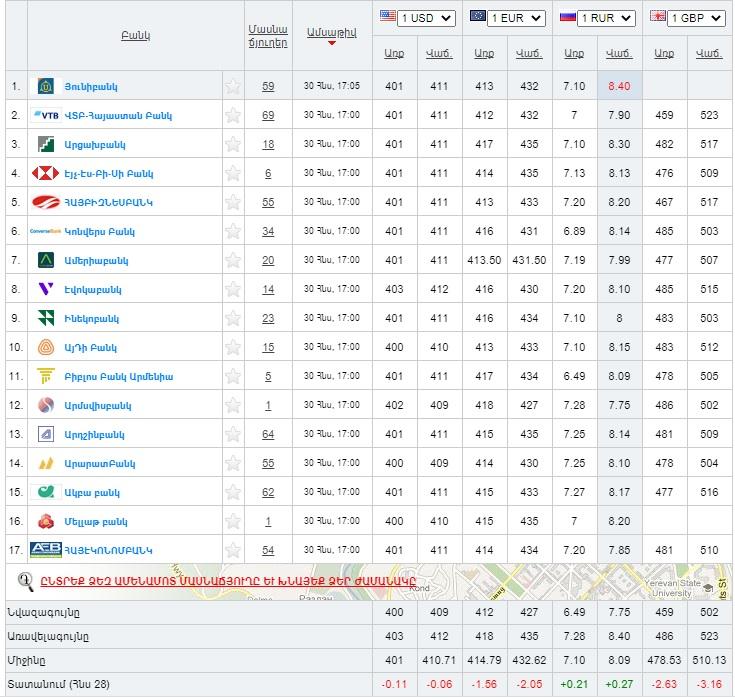Star the Ardshinbank row 13 as favorite
735x699 pixels.
tap(233, 434)
